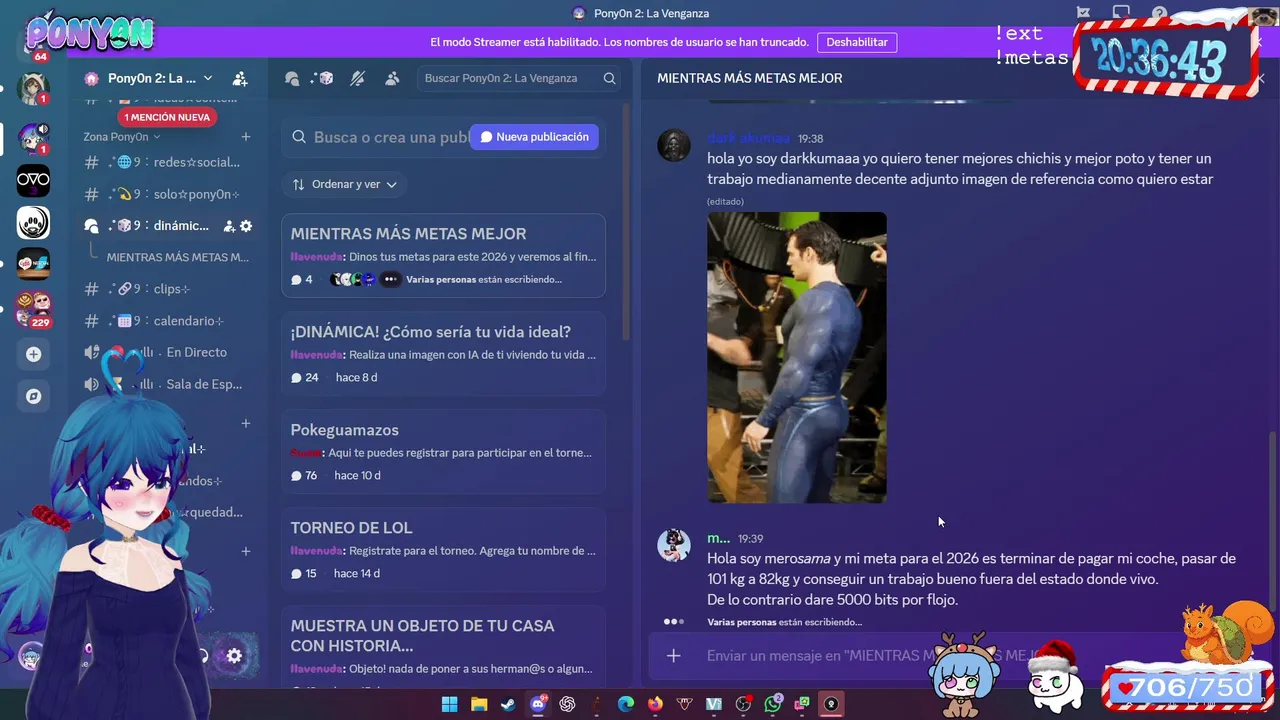Image resolution: width=1280 pixels, height=720 pixels.
Task: Open the clips channel
Action: click(167, 289)
